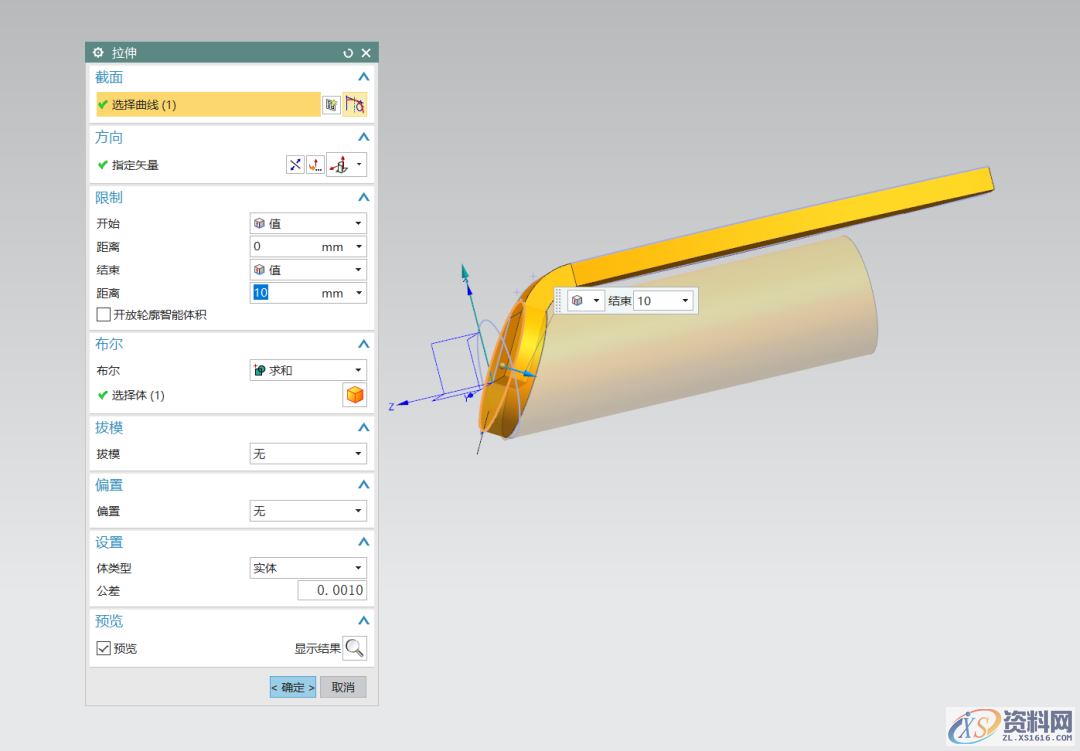Image resolution: width=1080 pixels, height=751 pixels.
Task: Open the 拔模 draft dropdown
Action: tap(308, 454)
